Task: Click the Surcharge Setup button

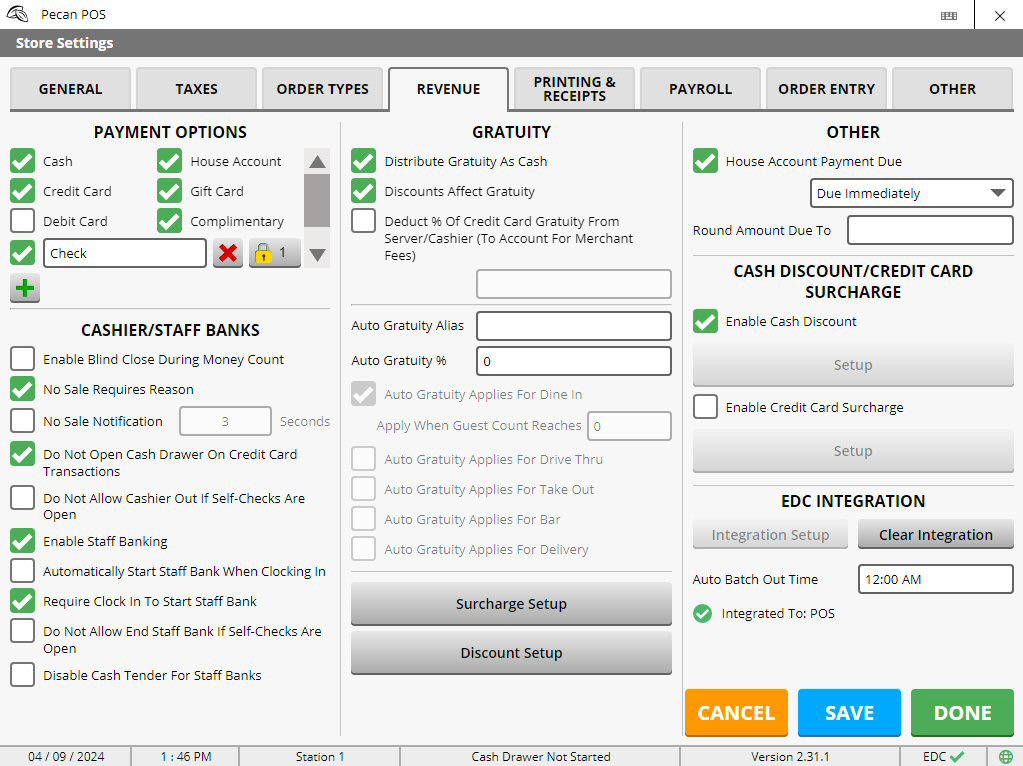Action: [511, 604]
